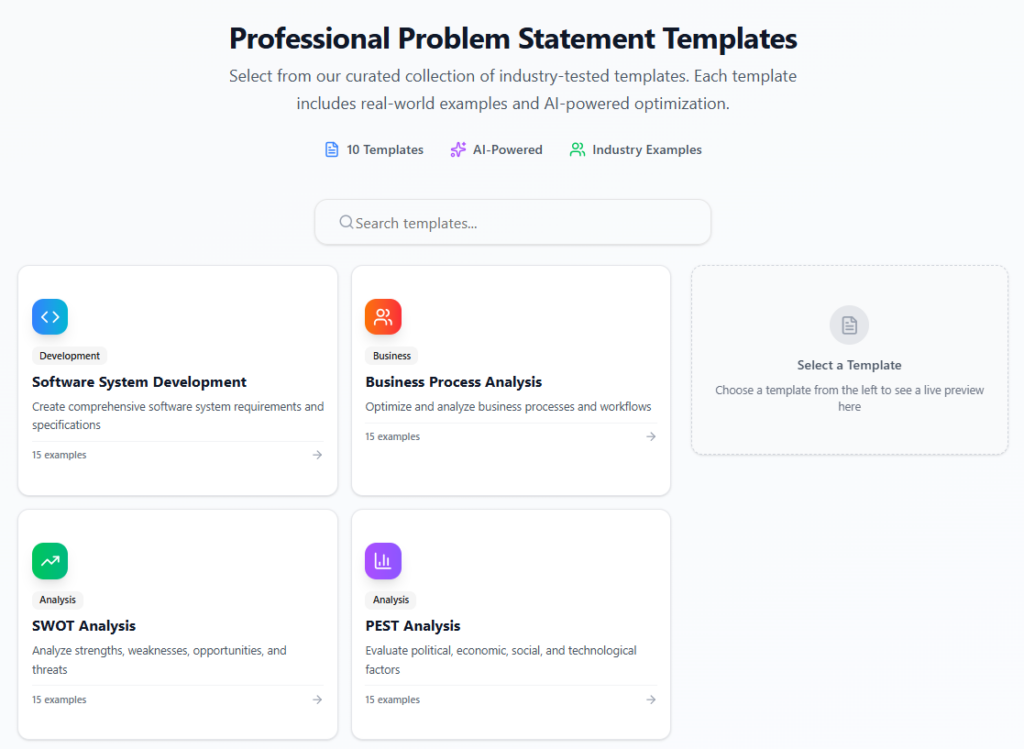
Task: Click the blue document icon beside 10 Templates
Action: coord(331,149)
